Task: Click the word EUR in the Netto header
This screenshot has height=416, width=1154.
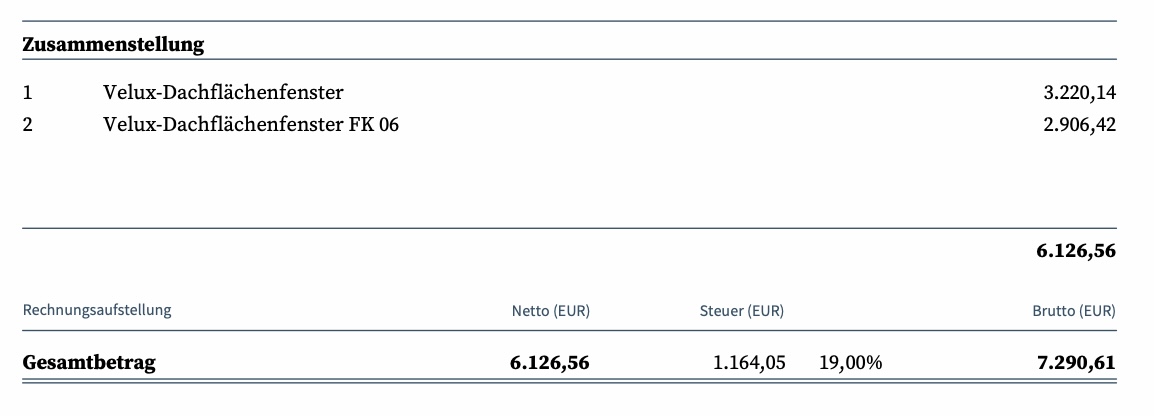Action: pyautogui.click(x=572, y=311)
